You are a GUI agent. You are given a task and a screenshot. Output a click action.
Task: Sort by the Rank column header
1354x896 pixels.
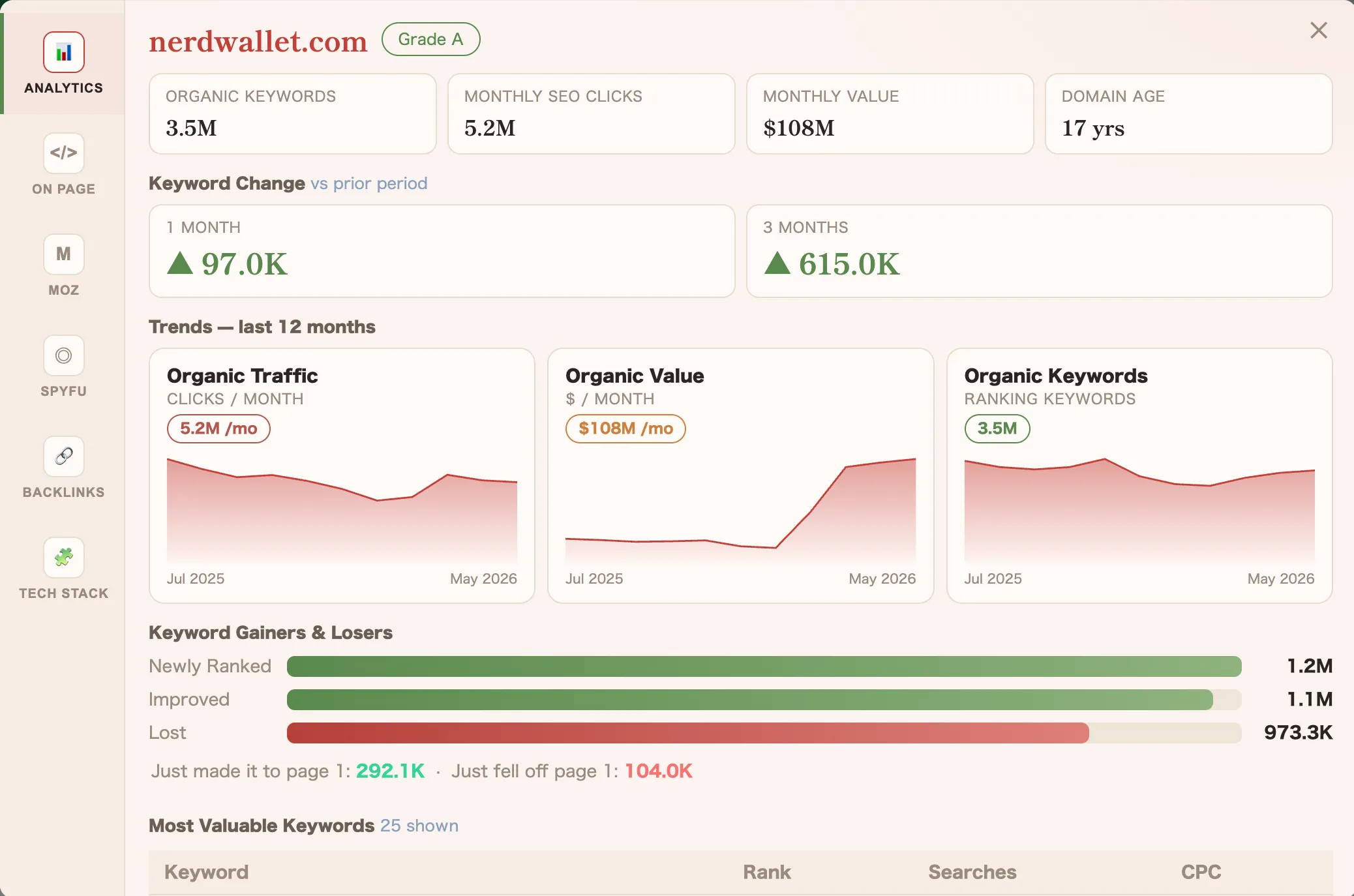click(x=767, y=872)
